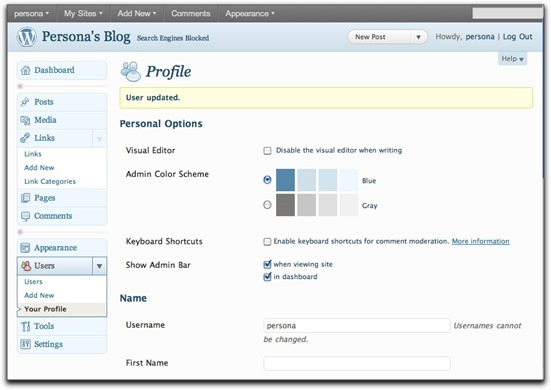
Task: Open the New Post dropdown arrow
Action: click(419, 37)
